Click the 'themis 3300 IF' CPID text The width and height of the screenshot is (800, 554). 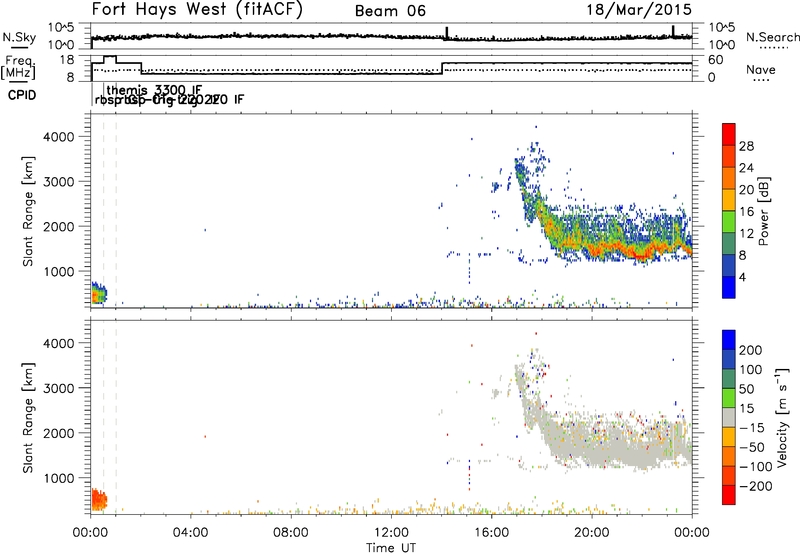pos(155,91)
